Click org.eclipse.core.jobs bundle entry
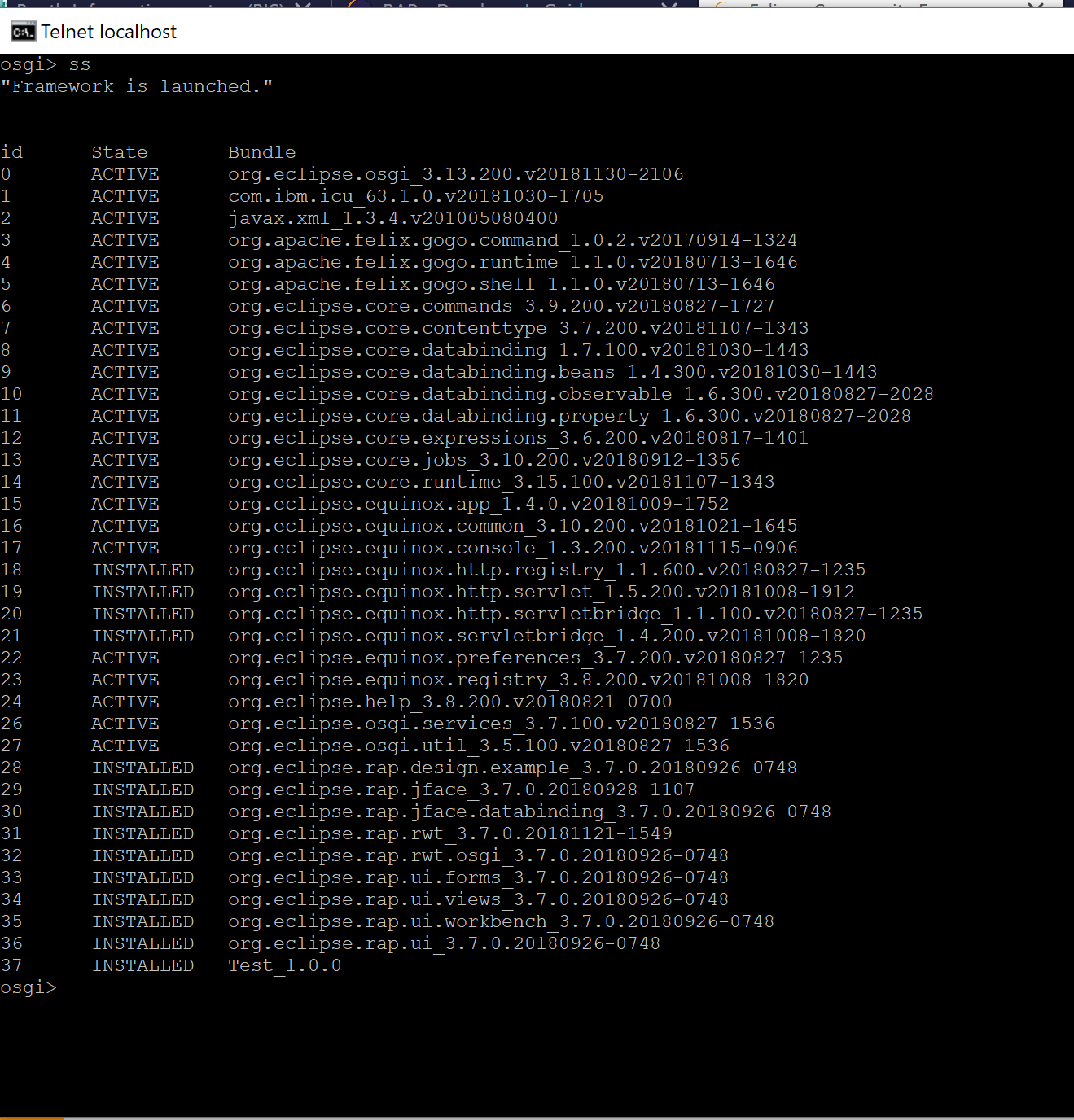This screenshot has width=1074, height=1120. click(x=484, y=460)
